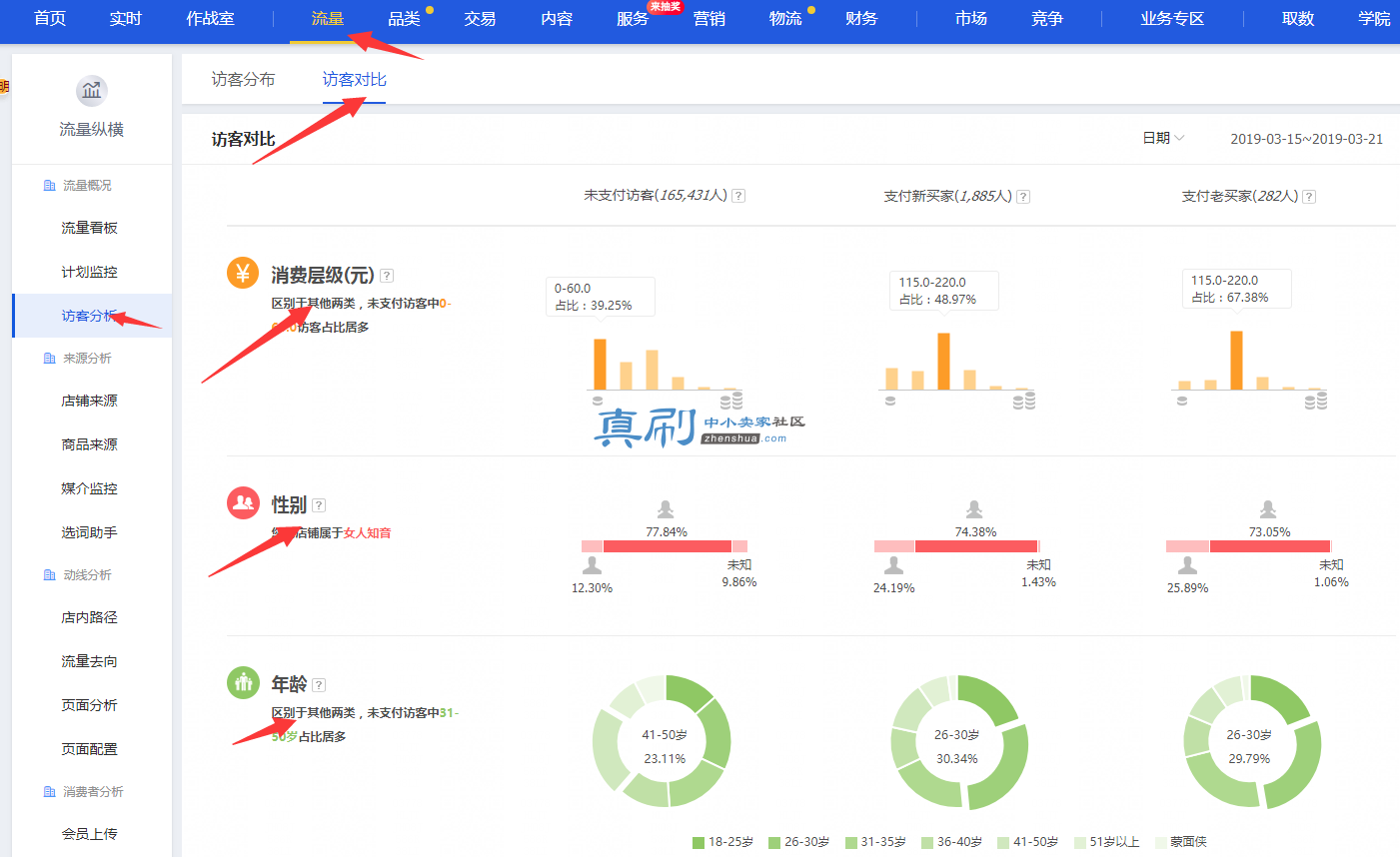Image resolution: width=1400 pixels, height=857 pixels.
Task: Open 业务专区 in top navigation
Action: point(1173,19)
